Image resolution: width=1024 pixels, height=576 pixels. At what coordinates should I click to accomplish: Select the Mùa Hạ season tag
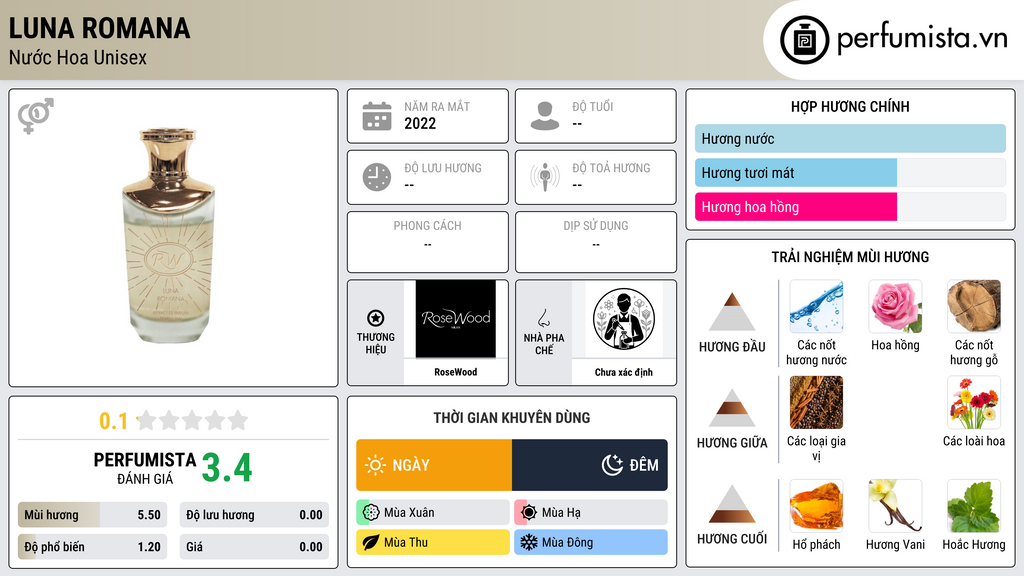591,512
